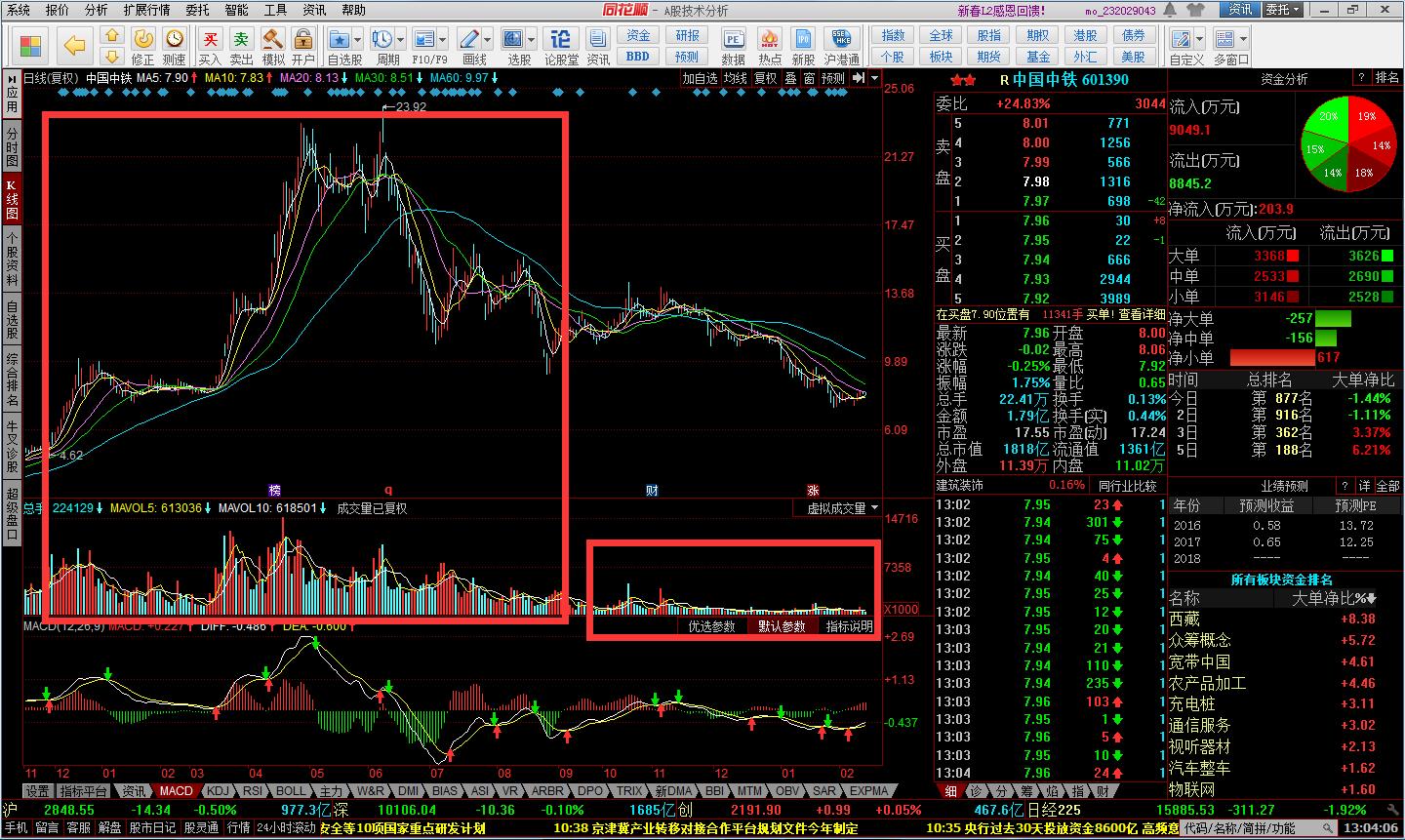This screenshot has height=840, width=1405.
Task: Click the yellow up arrow button
Action: (x=112, y=37)
